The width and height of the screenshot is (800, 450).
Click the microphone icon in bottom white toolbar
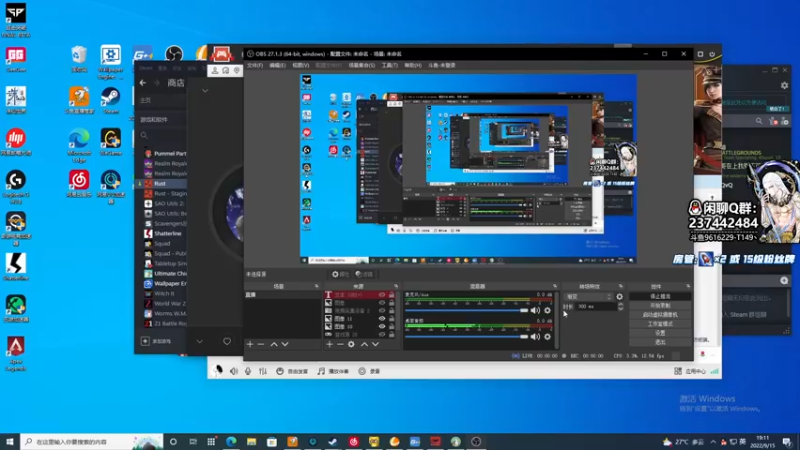(x=248, y=371)
